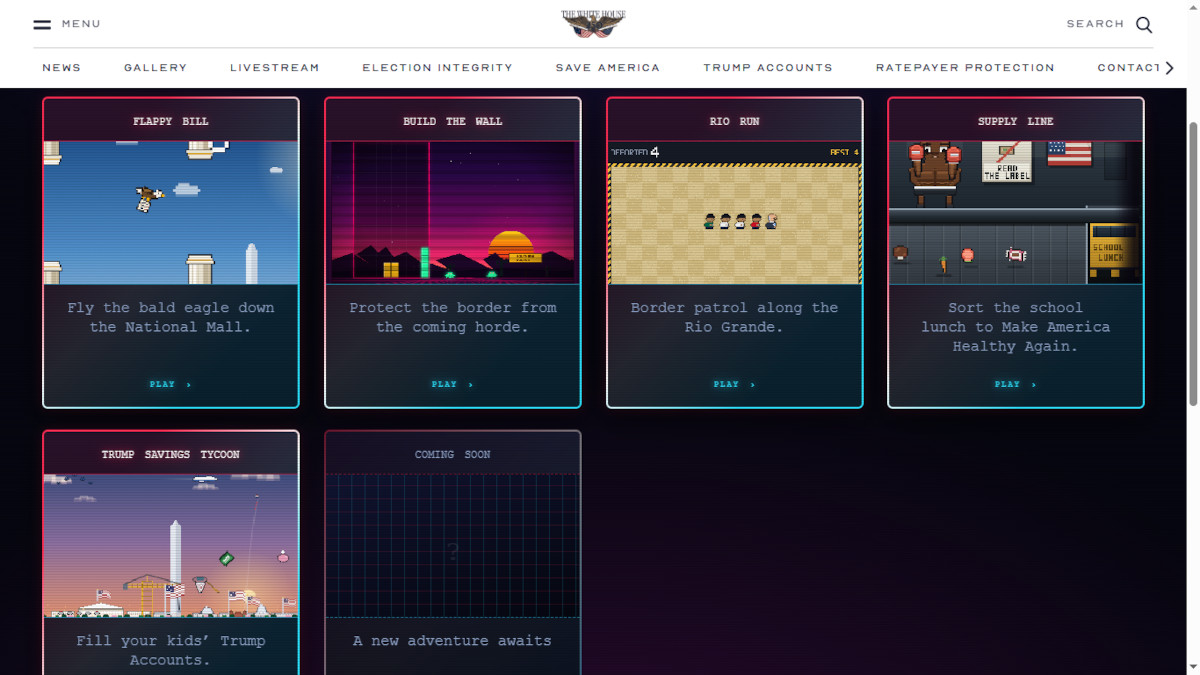Open the Contact nav item
This screenshot has width=1200, height=675.
1128,68
